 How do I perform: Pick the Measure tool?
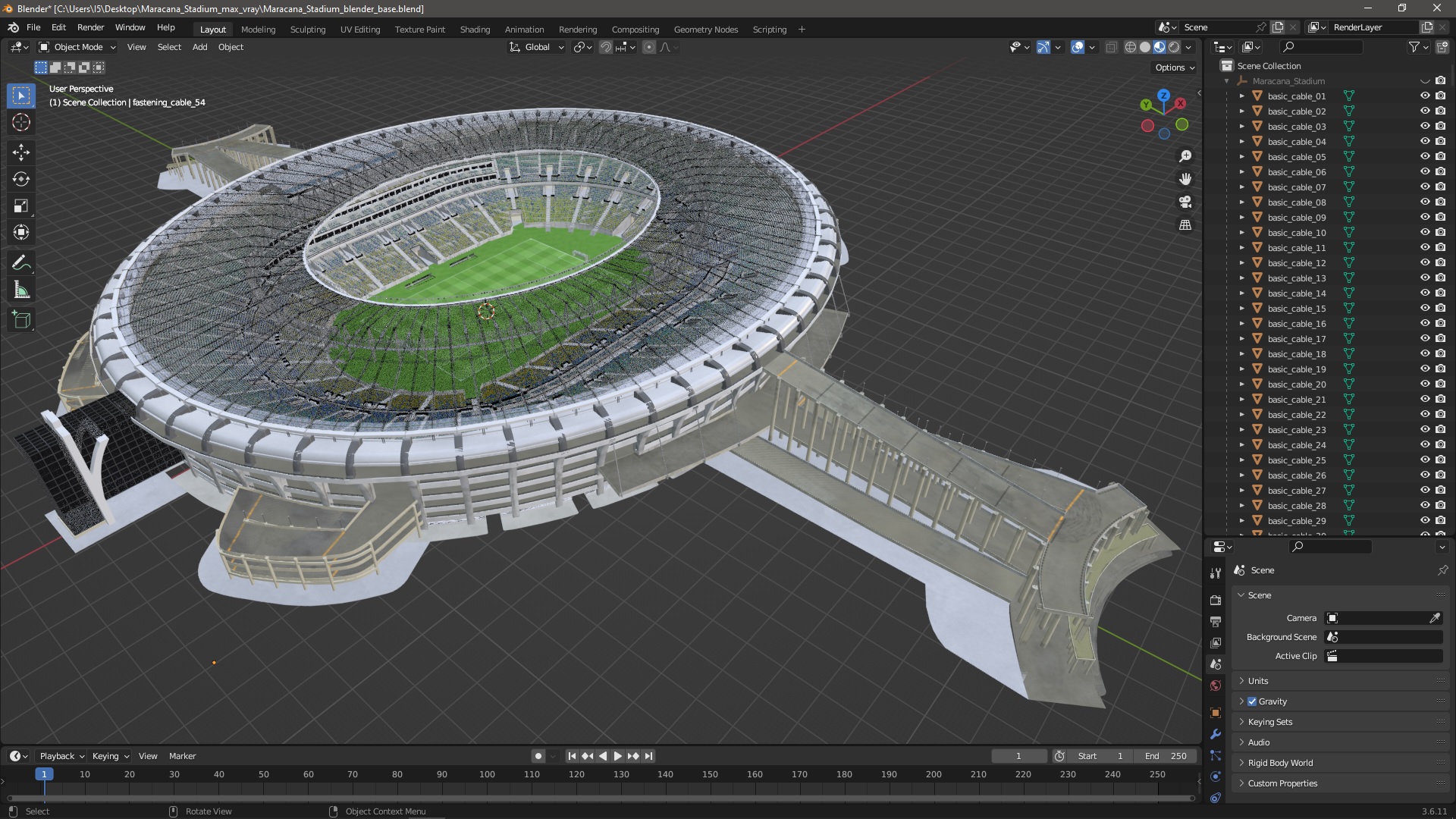pyautogui.click(x=21, y=290)
